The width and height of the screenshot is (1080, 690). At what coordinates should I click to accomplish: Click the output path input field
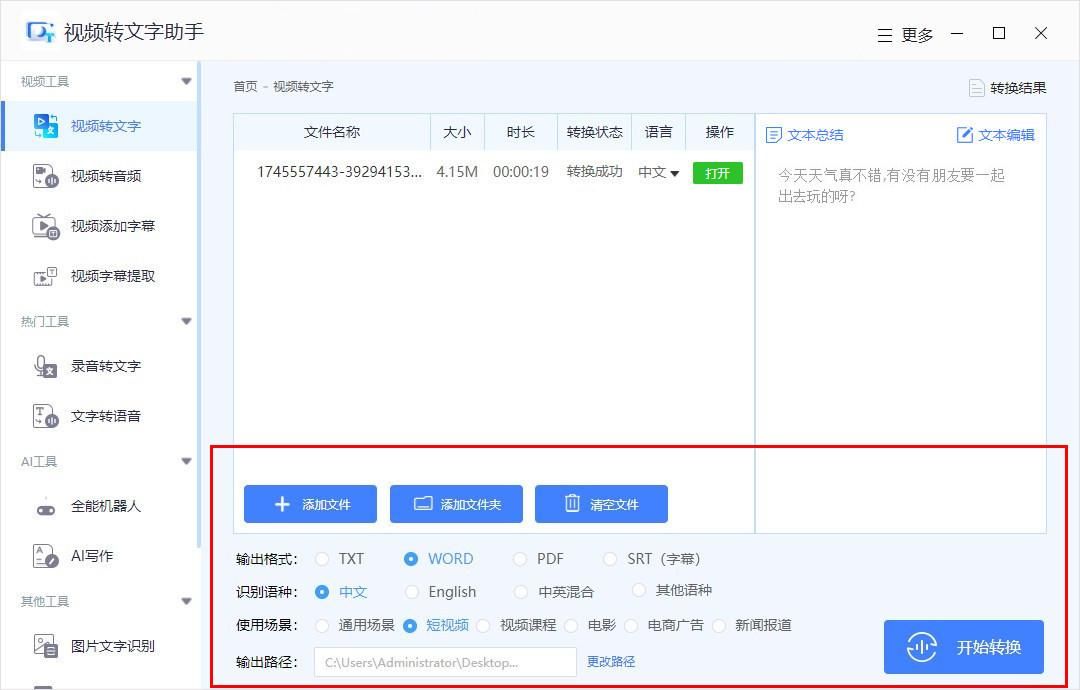445,662
